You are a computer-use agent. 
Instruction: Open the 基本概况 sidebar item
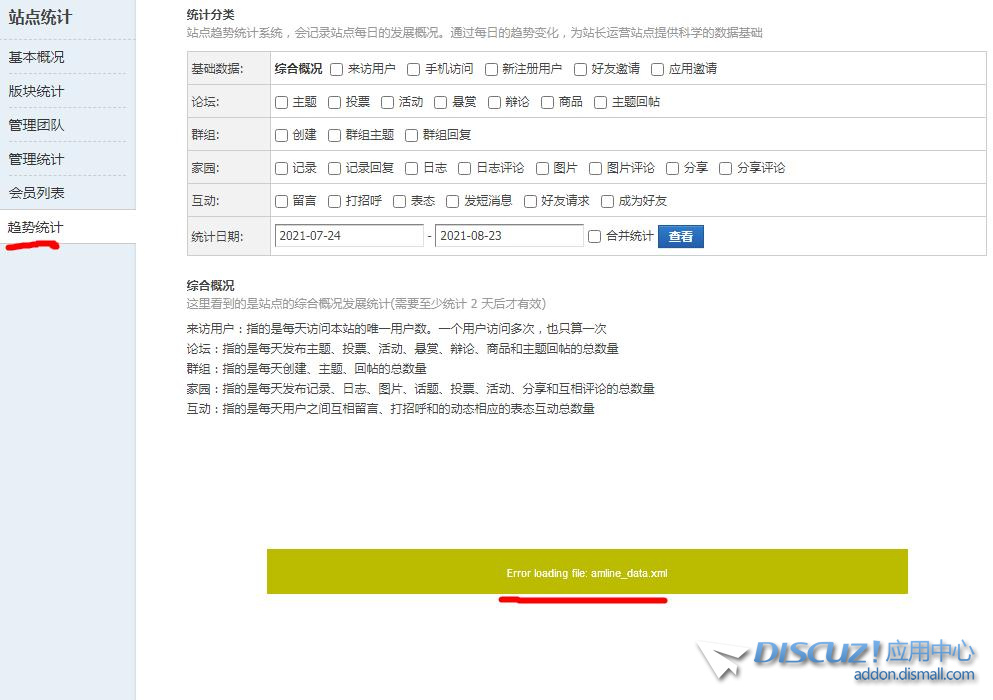tap(37, 57)
